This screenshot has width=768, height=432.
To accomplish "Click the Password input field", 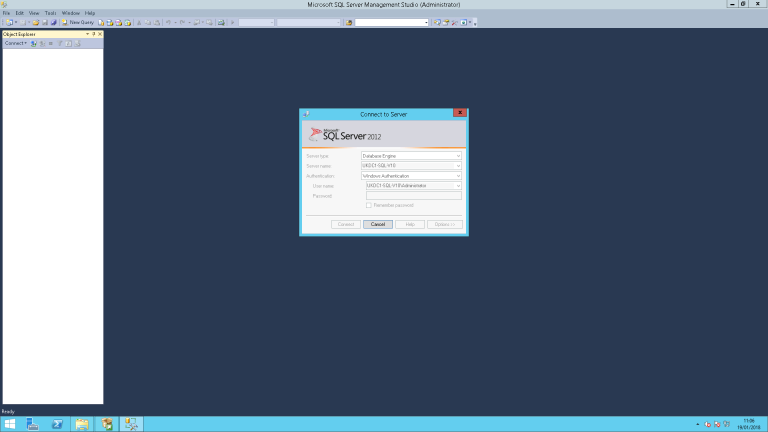I will (414, 195).
